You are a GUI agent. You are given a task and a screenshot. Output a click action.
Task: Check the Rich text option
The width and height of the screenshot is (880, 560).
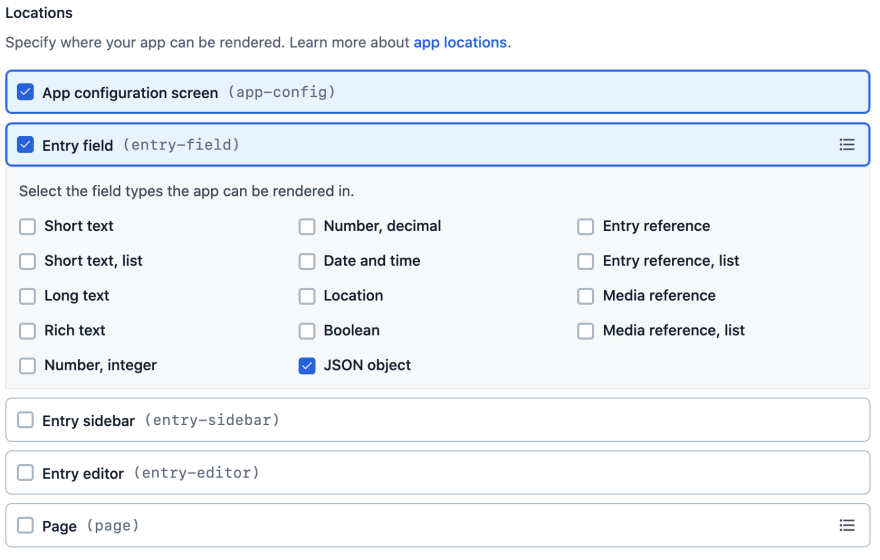click(x=28, y=331)
